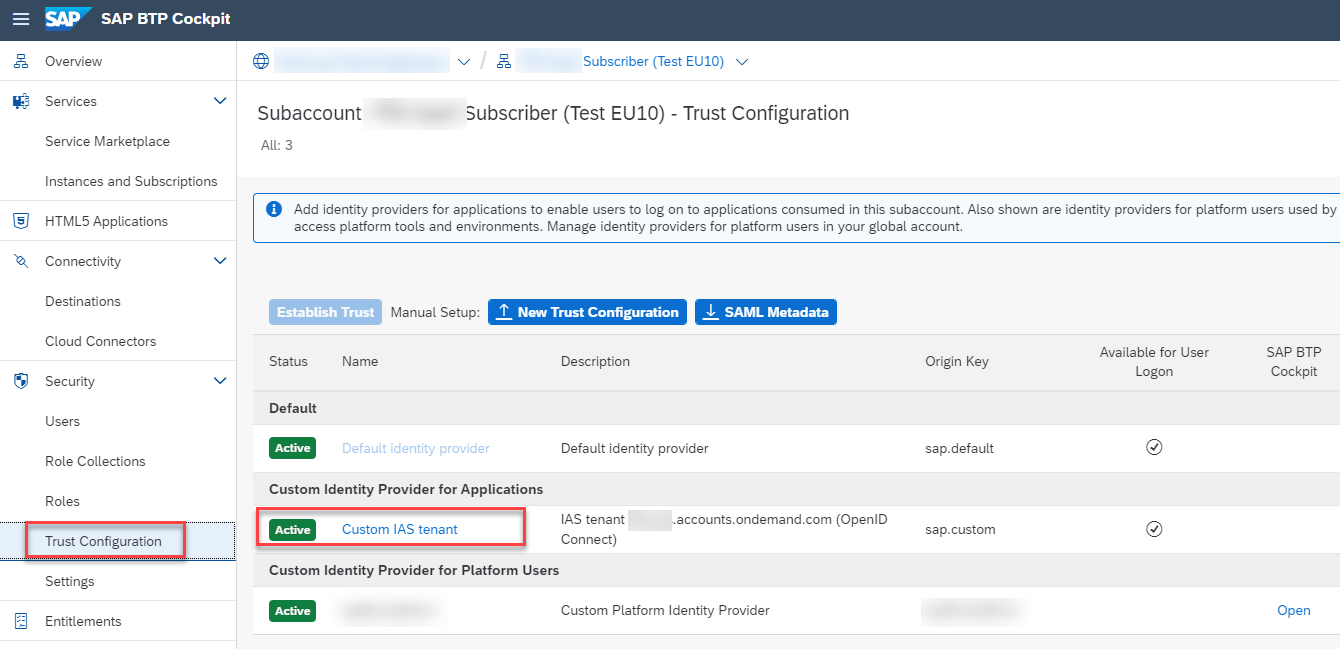This screenshot has height=649, width=1340.
Task: Click the Services puzzle icon
Action: click(21, 101)
